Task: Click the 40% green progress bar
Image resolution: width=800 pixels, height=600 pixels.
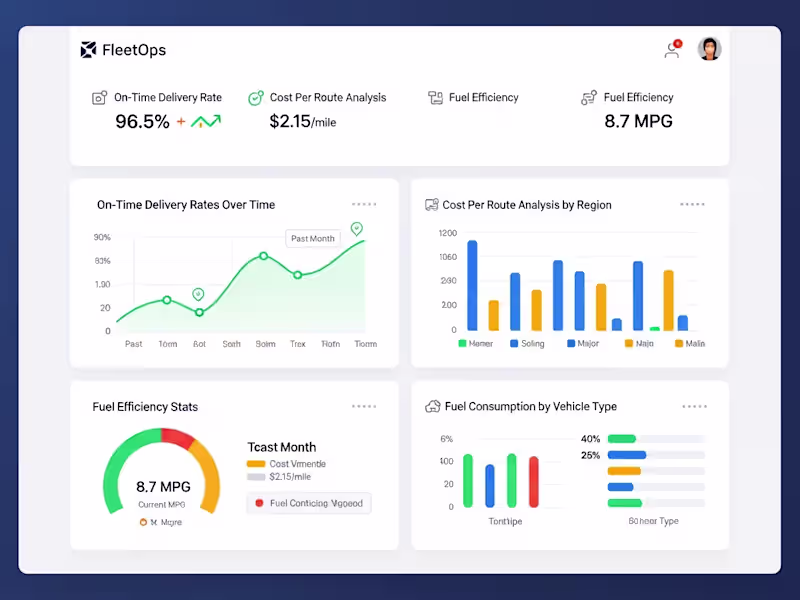Action: 621,439
